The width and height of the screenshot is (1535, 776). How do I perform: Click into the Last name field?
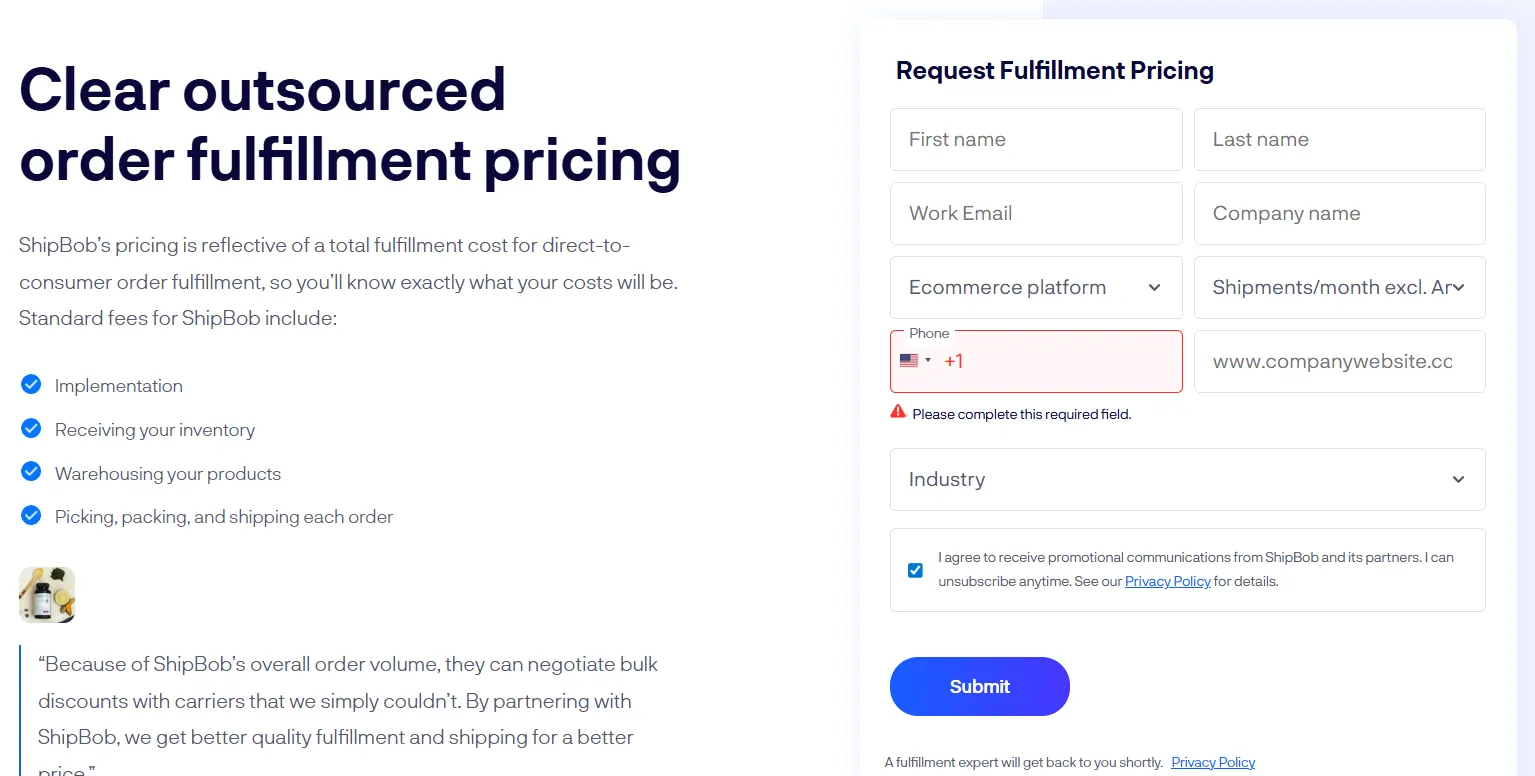tap(1339, 139)
